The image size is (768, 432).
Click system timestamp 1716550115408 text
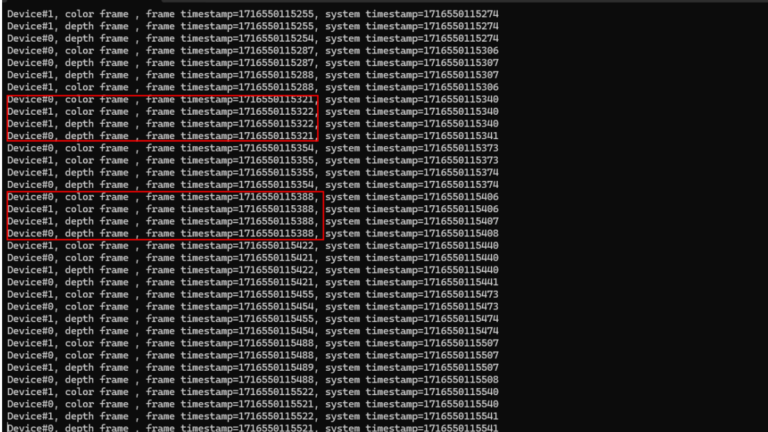pyautogui.click(x=412, y=234)
